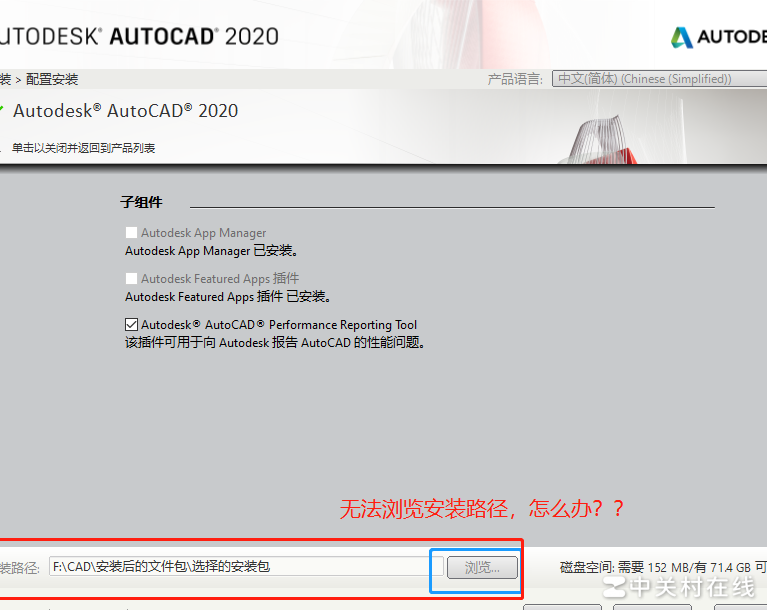
Task: Click the 产品语言 label
Action: [x=515, y=79]
